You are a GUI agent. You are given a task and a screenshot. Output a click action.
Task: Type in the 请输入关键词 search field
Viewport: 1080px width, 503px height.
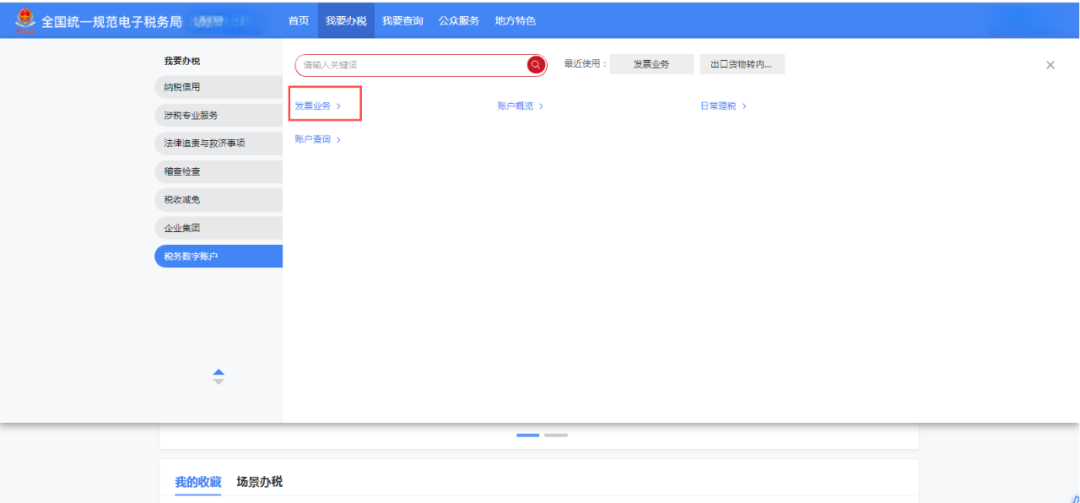(410, 65)
